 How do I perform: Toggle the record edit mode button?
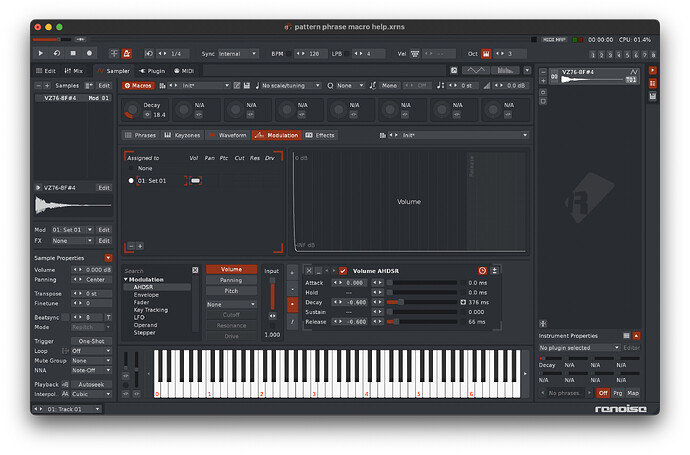click(x=89, y=53)
